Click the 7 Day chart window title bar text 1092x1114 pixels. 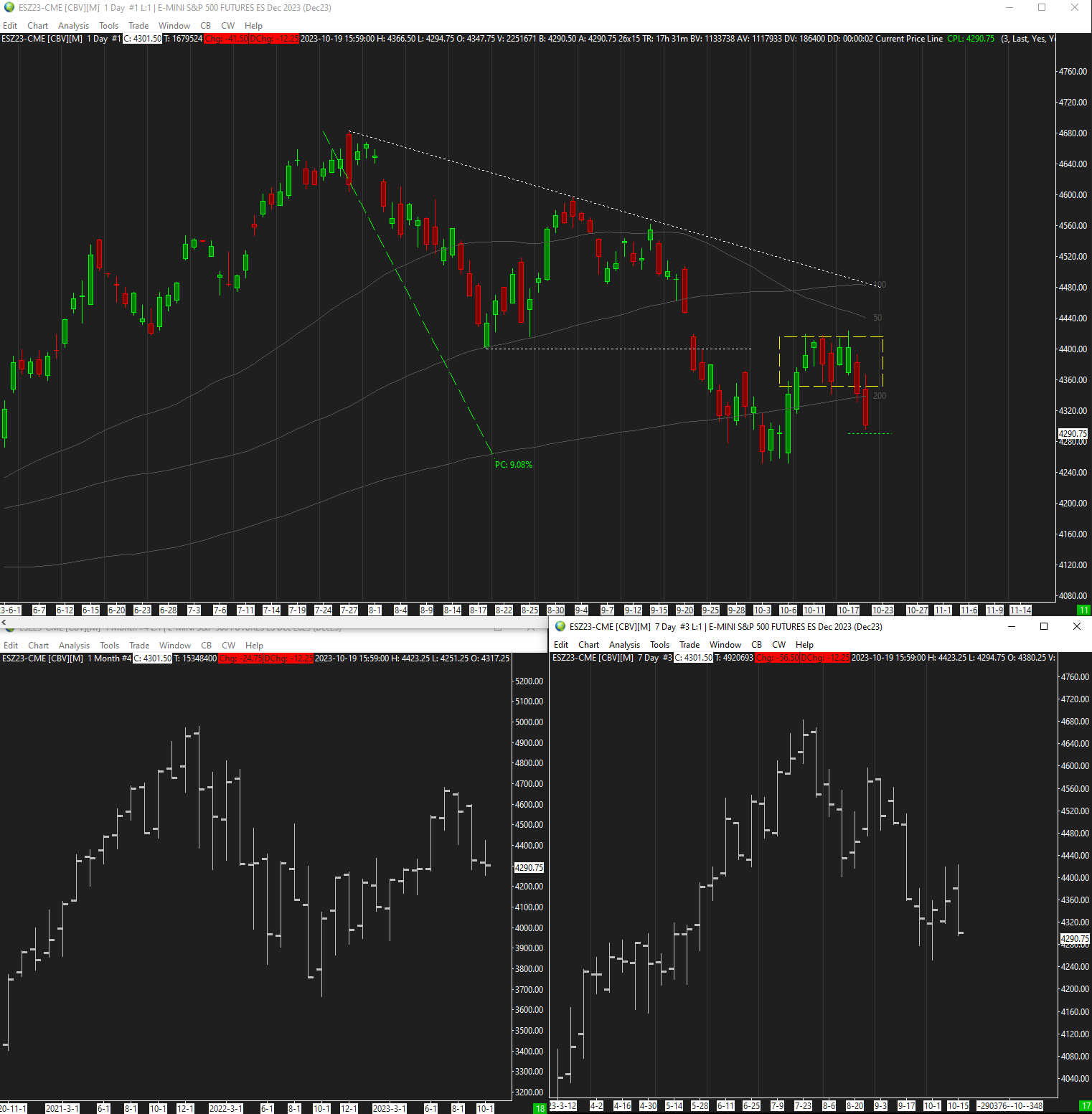(x=726, y=627)
